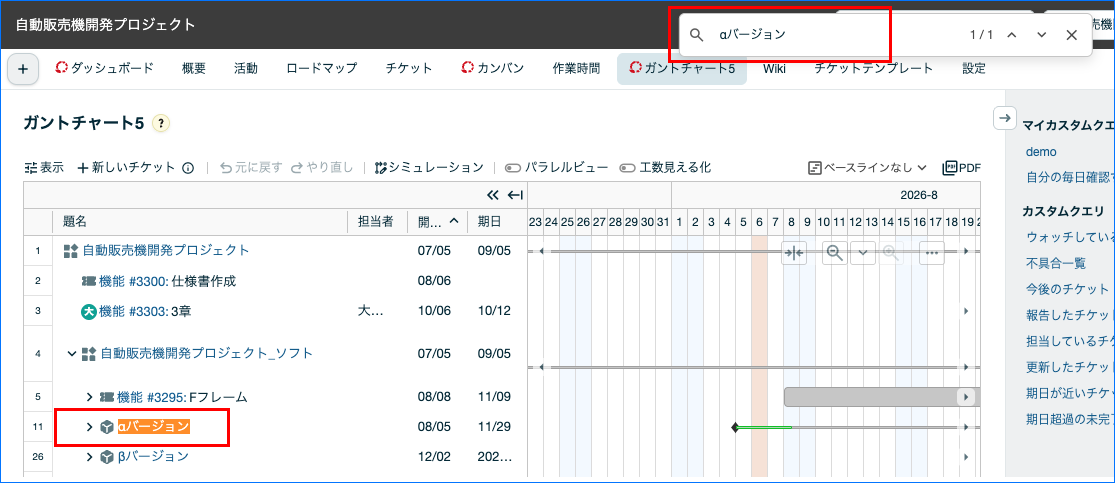The width and height of the screenshot is (1115, 483).
Task: Click the package icon next to βバージョン
Action: point(106,456)
